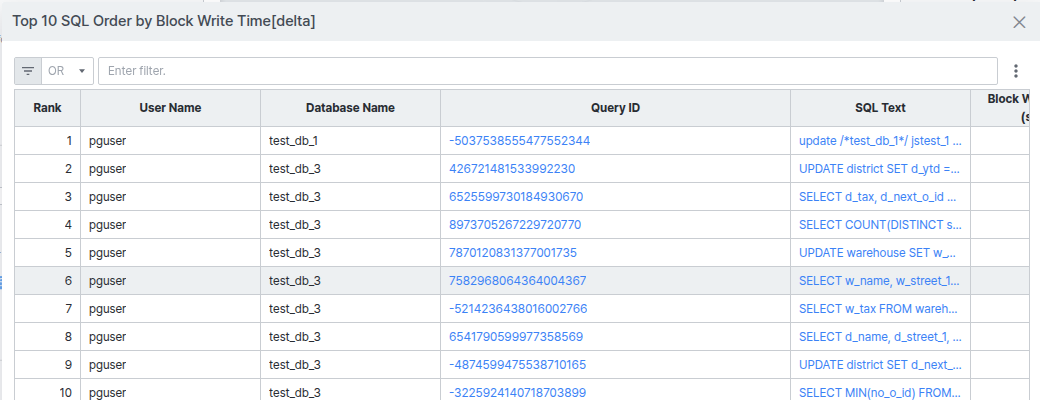Image resolution: width=1040 pixels, height=400 pixels.
Task: Select pguser cell in rank 9 row
Action: pyautogui.click(x=170, y=365)
